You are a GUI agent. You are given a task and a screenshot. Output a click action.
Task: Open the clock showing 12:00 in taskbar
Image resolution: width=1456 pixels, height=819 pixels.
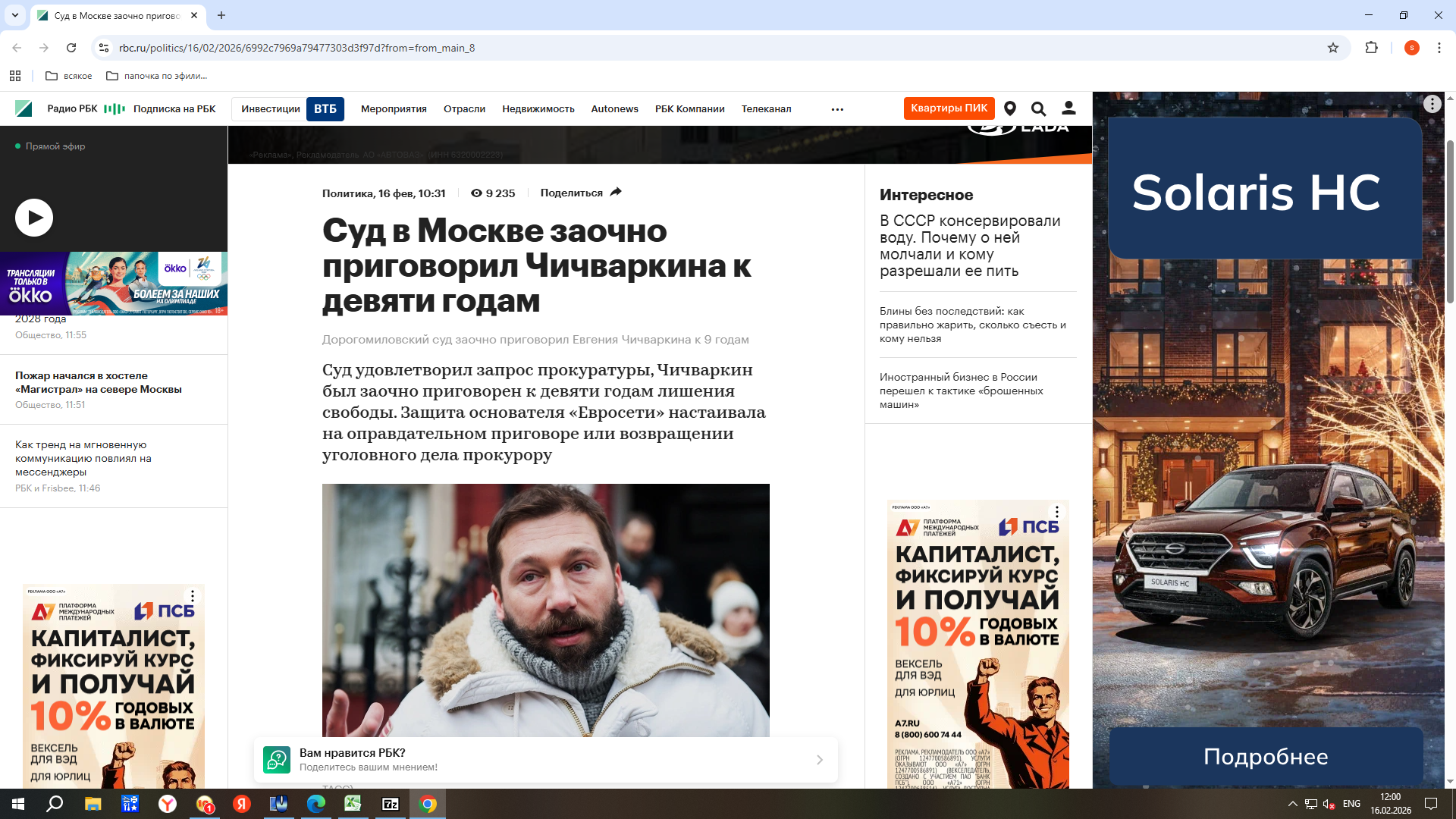pyautogui.click(x=1391, y=804)
